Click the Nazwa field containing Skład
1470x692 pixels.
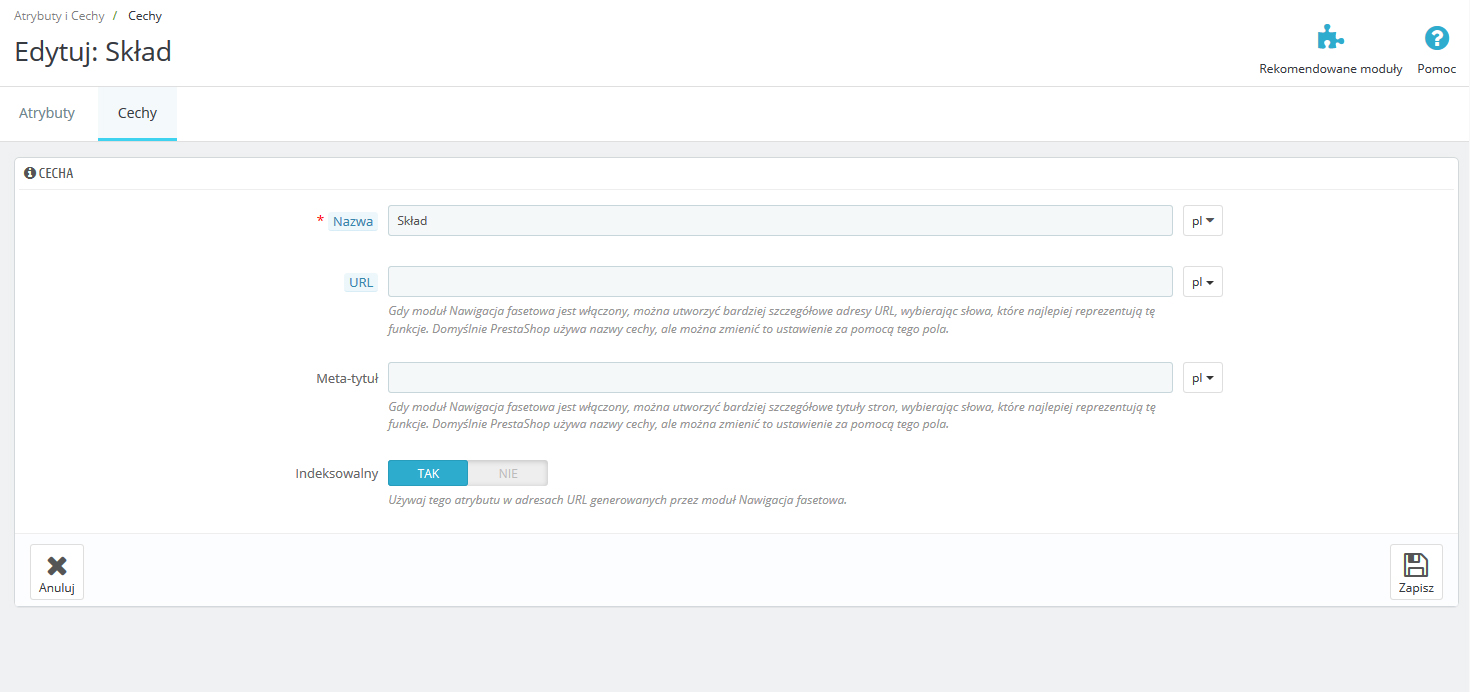[x=779, y=221]
